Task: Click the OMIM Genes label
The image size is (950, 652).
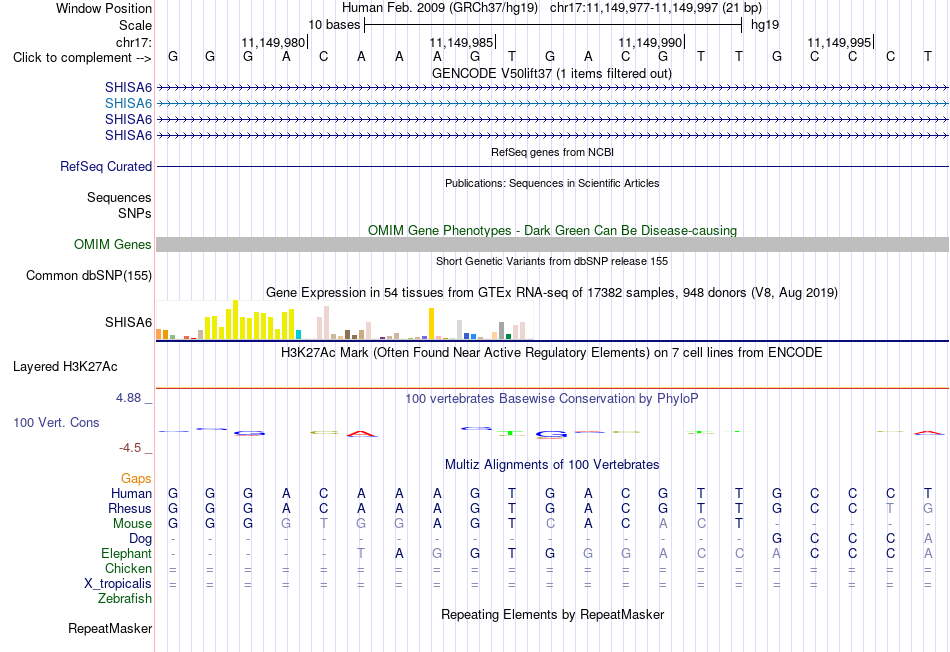Action: pyautogui.click(x=112, y=244)
